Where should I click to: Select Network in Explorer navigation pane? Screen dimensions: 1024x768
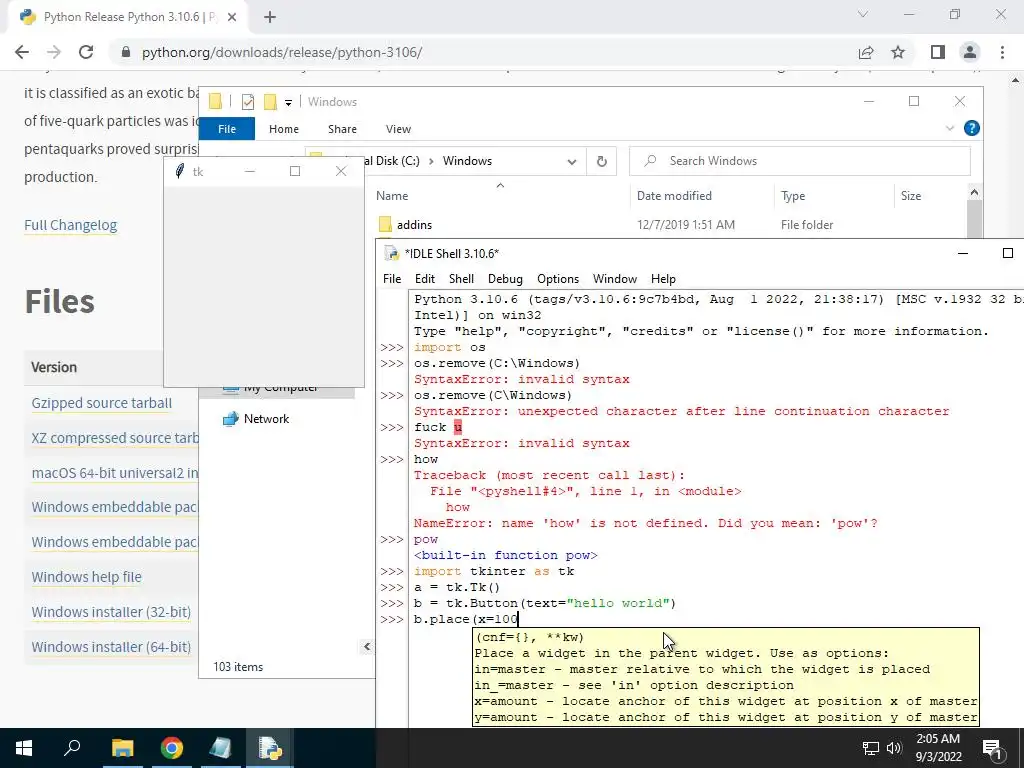[256, 419]
